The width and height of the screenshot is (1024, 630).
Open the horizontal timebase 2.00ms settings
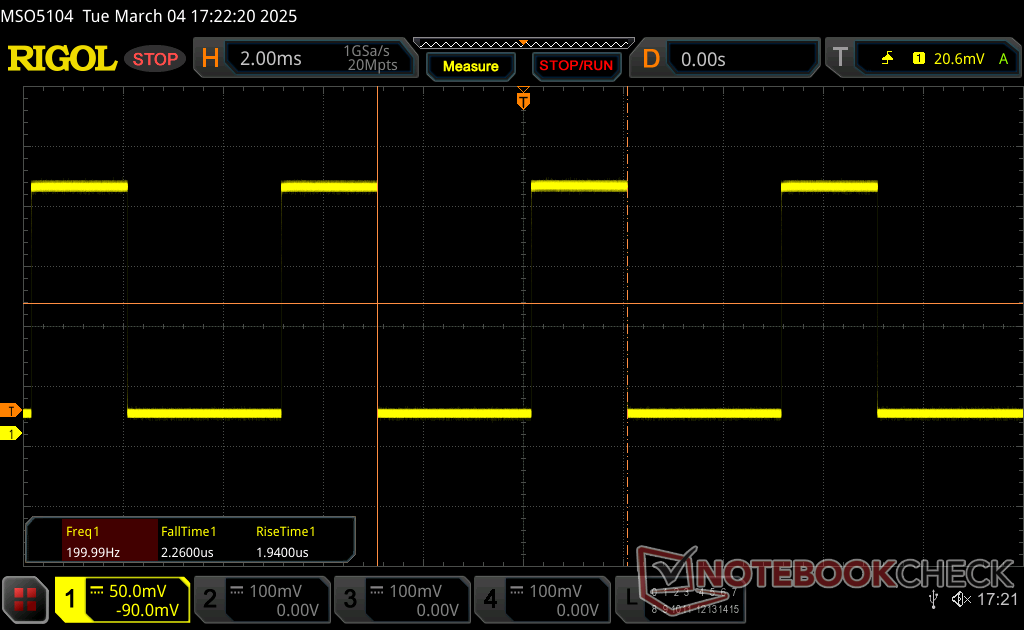[x=300, y=59]
